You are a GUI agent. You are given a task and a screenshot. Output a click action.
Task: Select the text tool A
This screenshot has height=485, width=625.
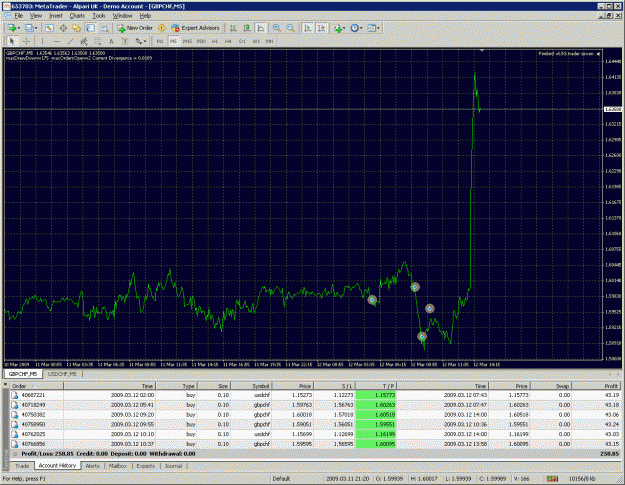click(x=111, y=41)
